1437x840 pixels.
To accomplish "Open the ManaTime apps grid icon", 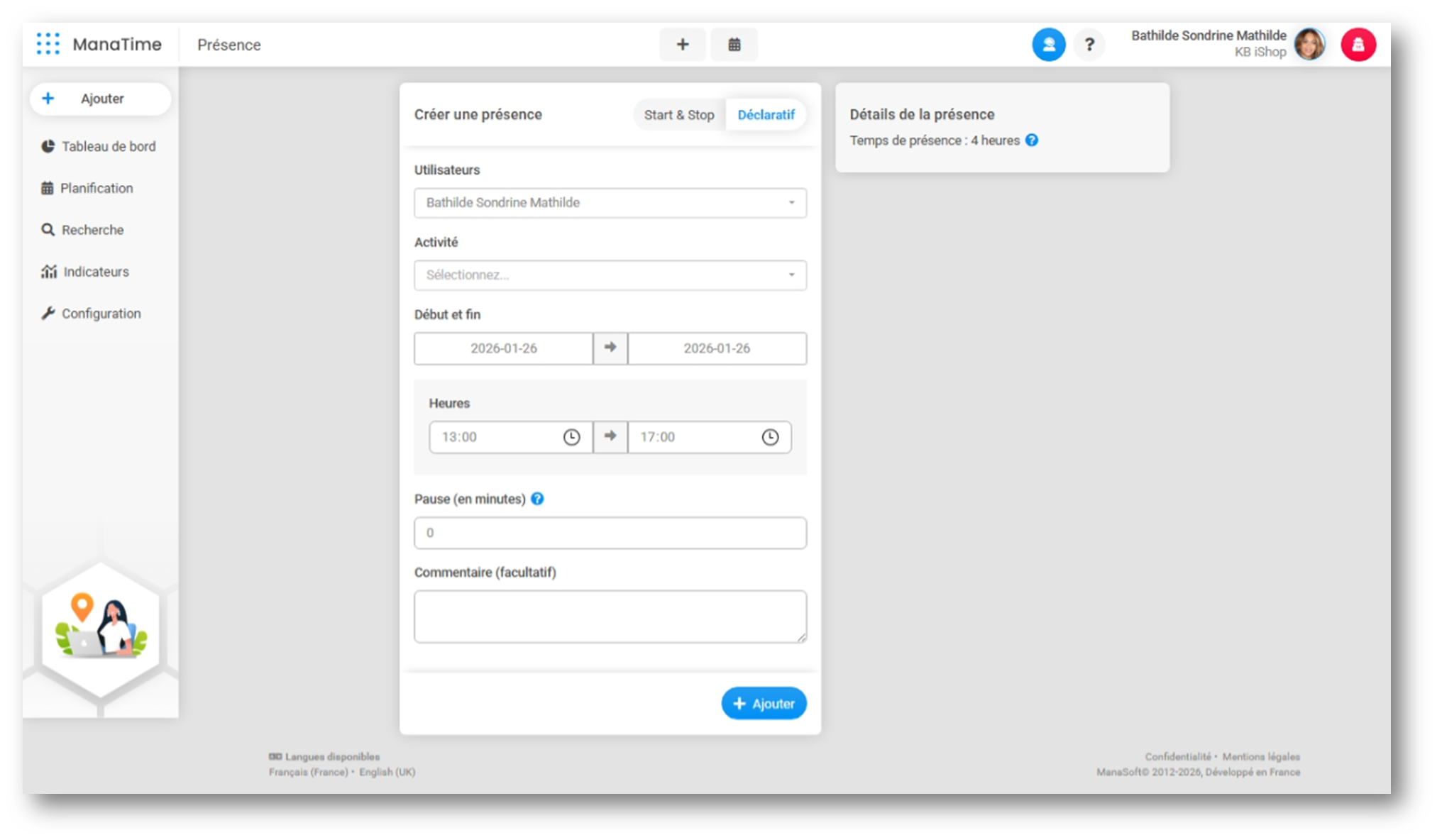I will tap(48, 44).
